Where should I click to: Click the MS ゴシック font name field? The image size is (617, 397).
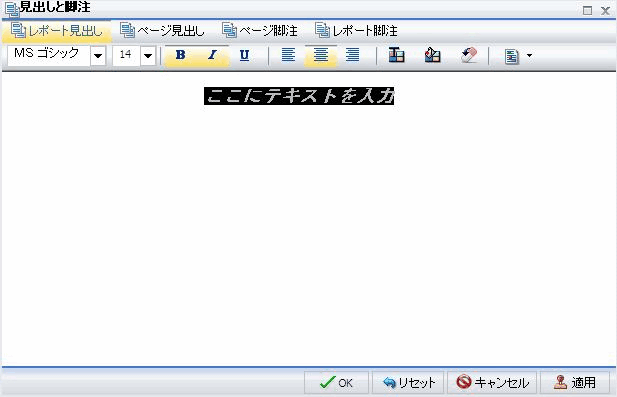coord(49,55)
